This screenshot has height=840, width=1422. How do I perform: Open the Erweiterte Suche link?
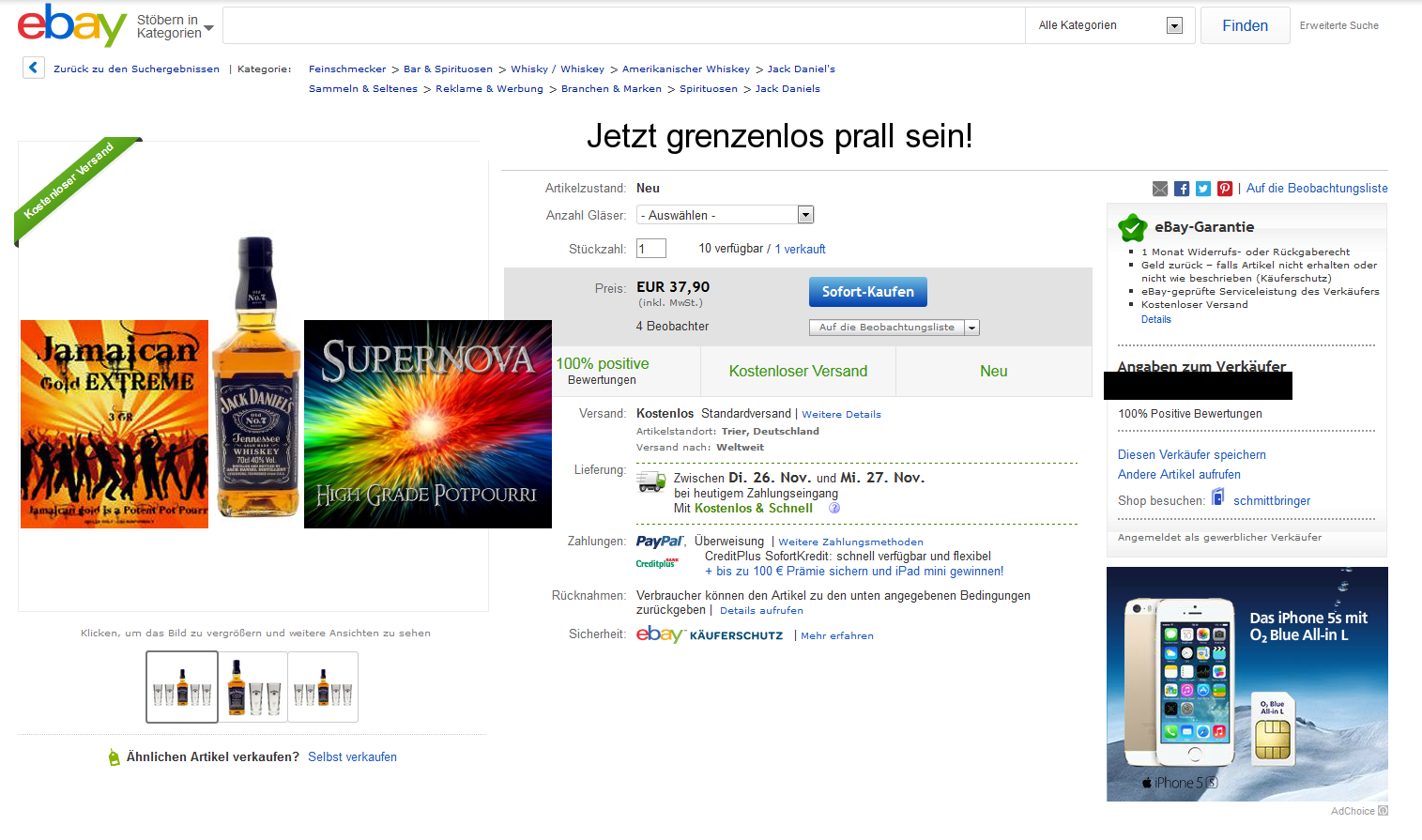(x=1339, y=25)
